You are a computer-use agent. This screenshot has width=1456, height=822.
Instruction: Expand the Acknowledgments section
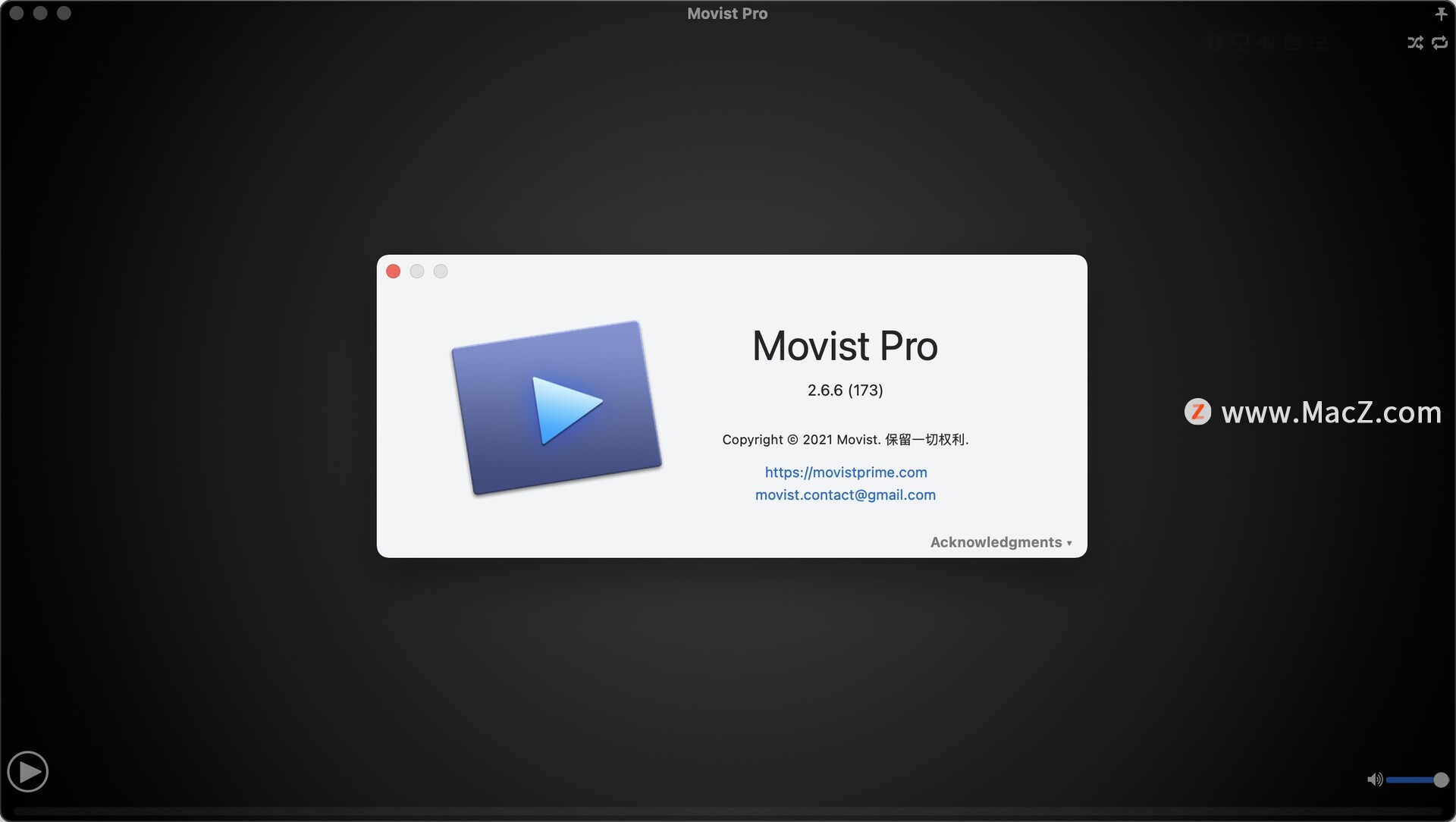coord(1001,542)
